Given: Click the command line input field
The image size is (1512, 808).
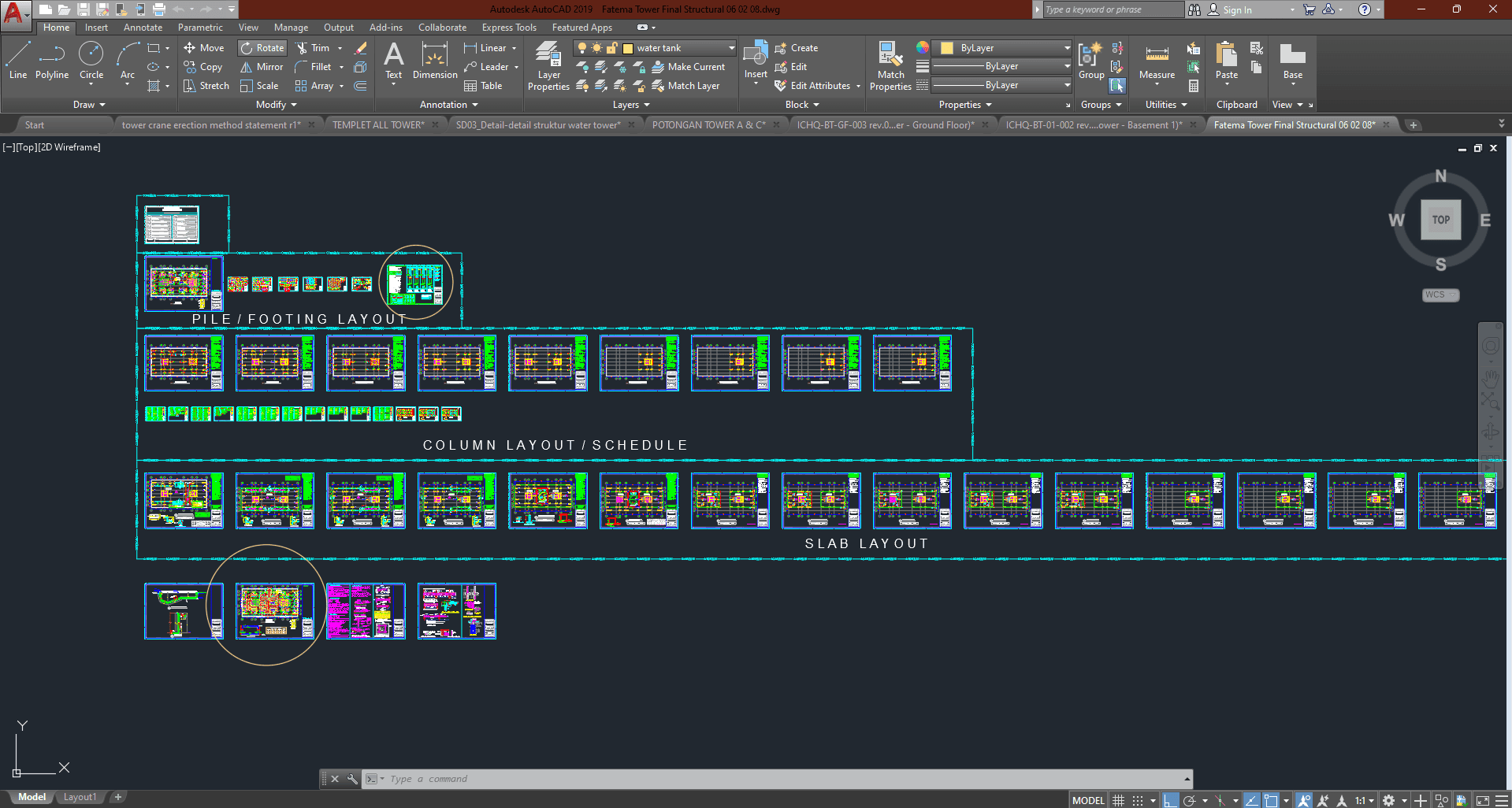Looking at the screenshot, I should pyautogui.click(x=780, y=779).
